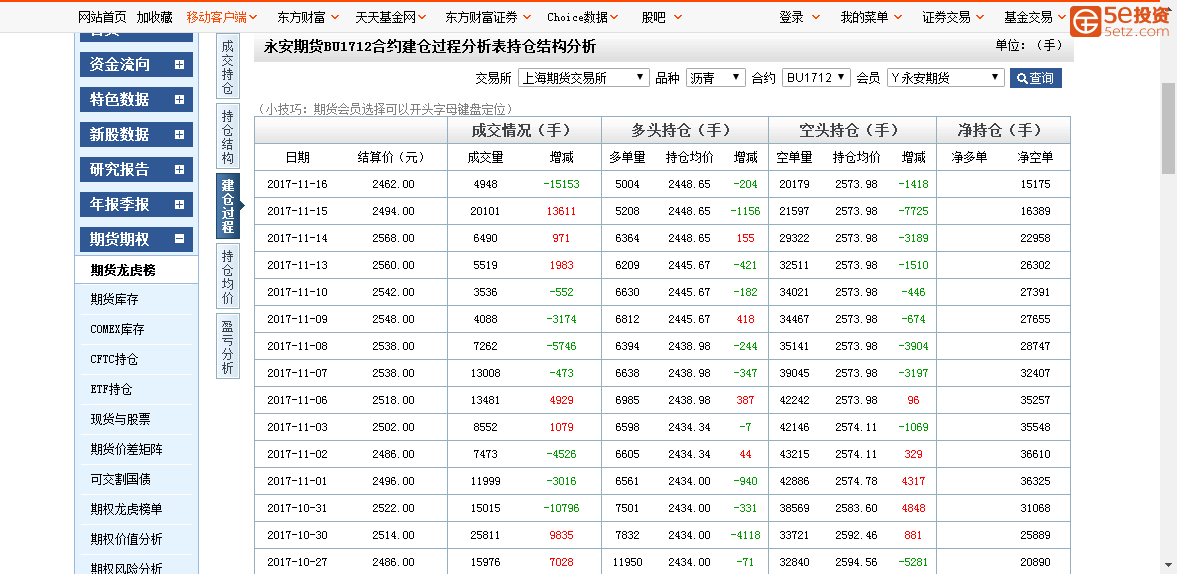This screenshot has width=1177, height=574.
Task: Open 期货龙虎榜 in sidebar
Action: coord(123,270)
